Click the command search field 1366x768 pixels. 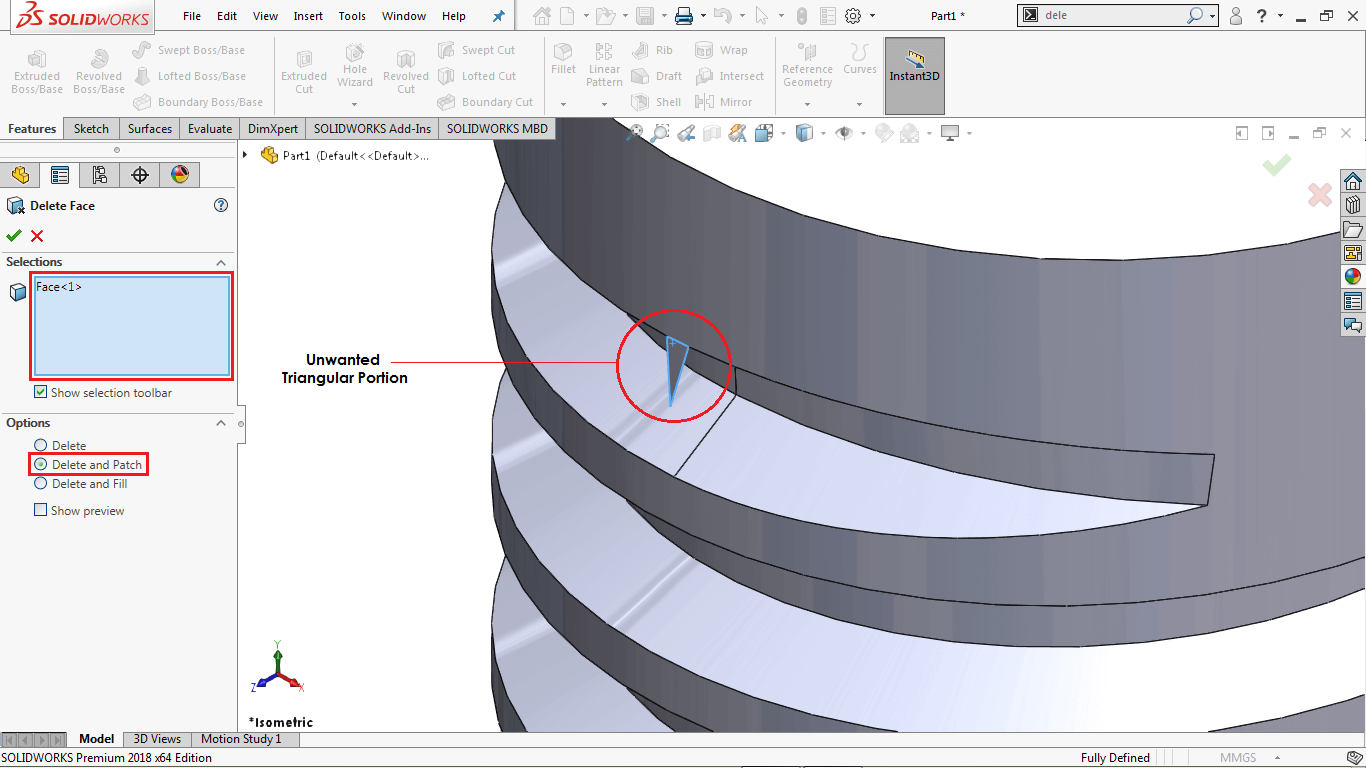pyautogui.click(x=1113, y=16)
